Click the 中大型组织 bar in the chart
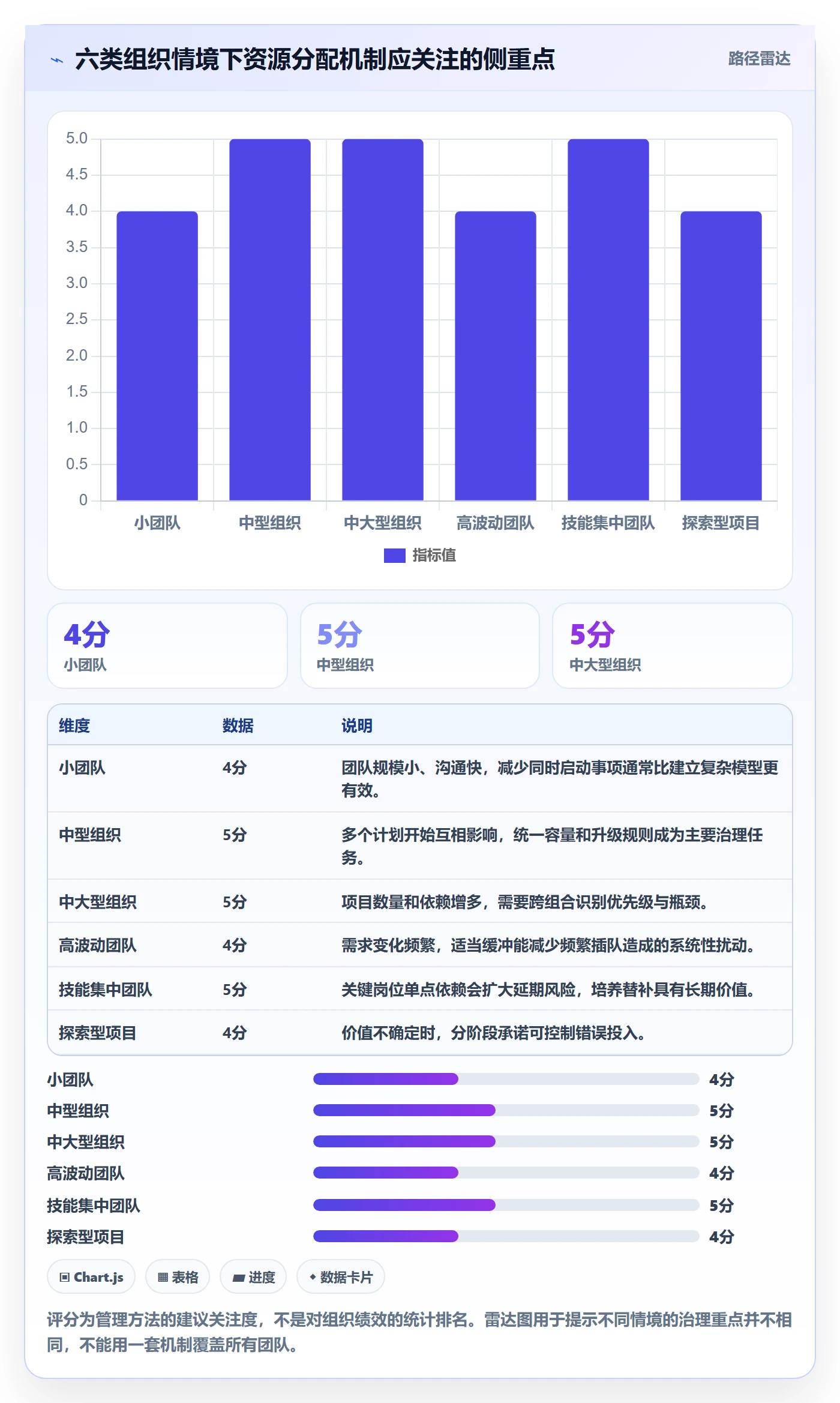This screenshot has width=840, height=1403. 383,320
